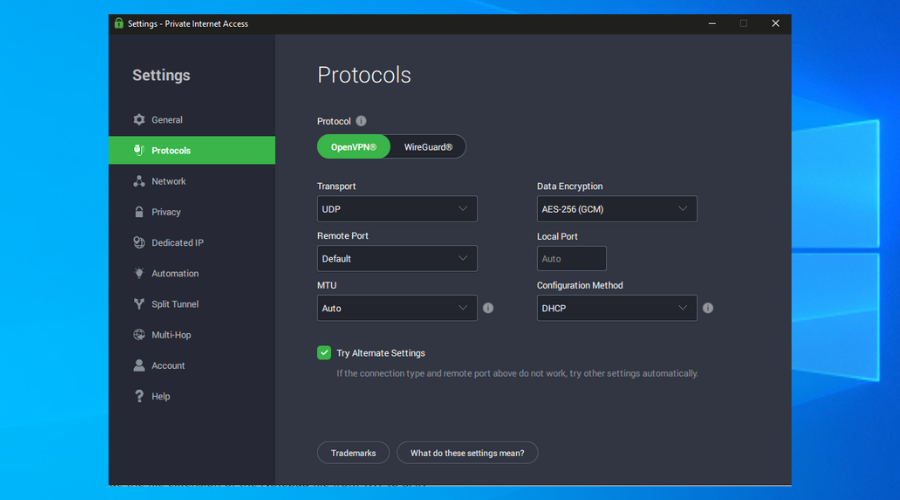
Task: Open the Multi-Hop settings page
Action: 171,335
